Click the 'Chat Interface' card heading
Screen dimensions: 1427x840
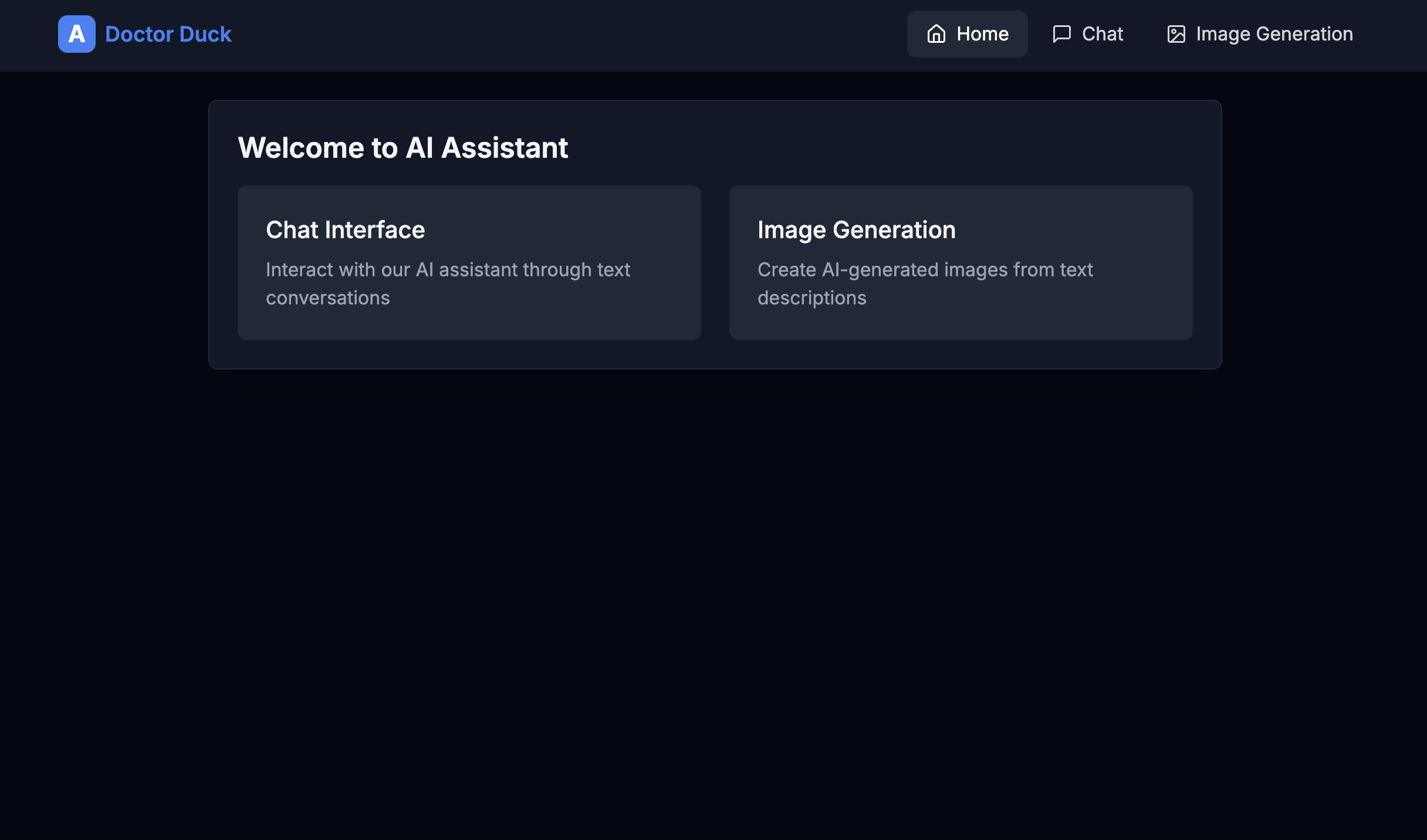[345, 230]
